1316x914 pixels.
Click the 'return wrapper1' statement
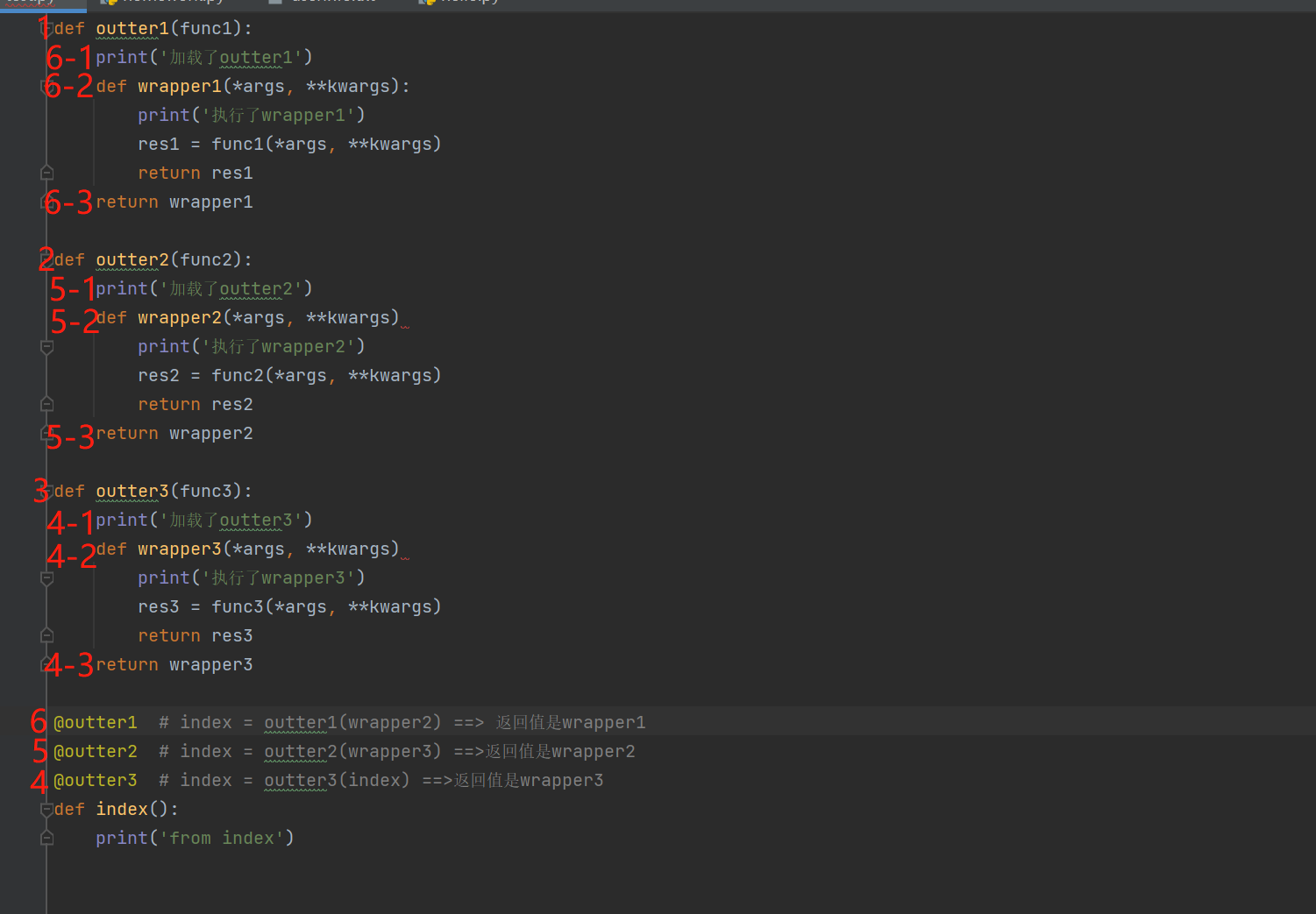point(174,202)
